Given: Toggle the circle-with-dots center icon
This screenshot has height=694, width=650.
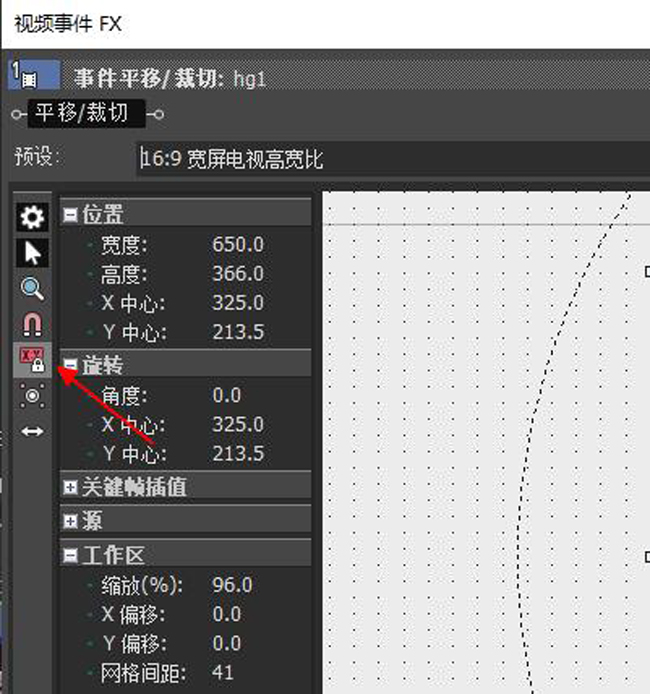Looking at the screenshot, I should (32, 396).
